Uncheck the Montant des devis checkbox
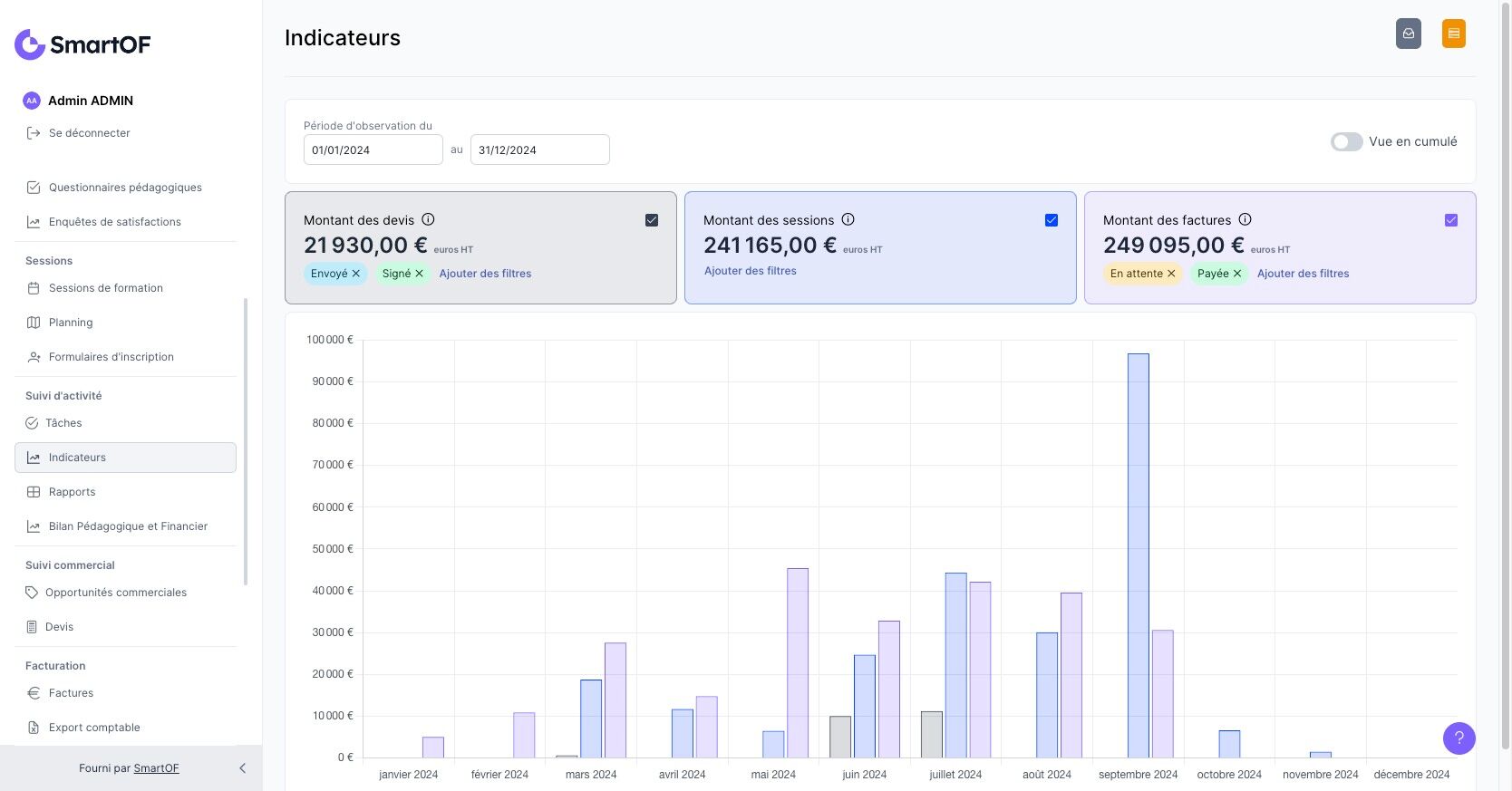The image size is (1512, 791). pos(652,220)
